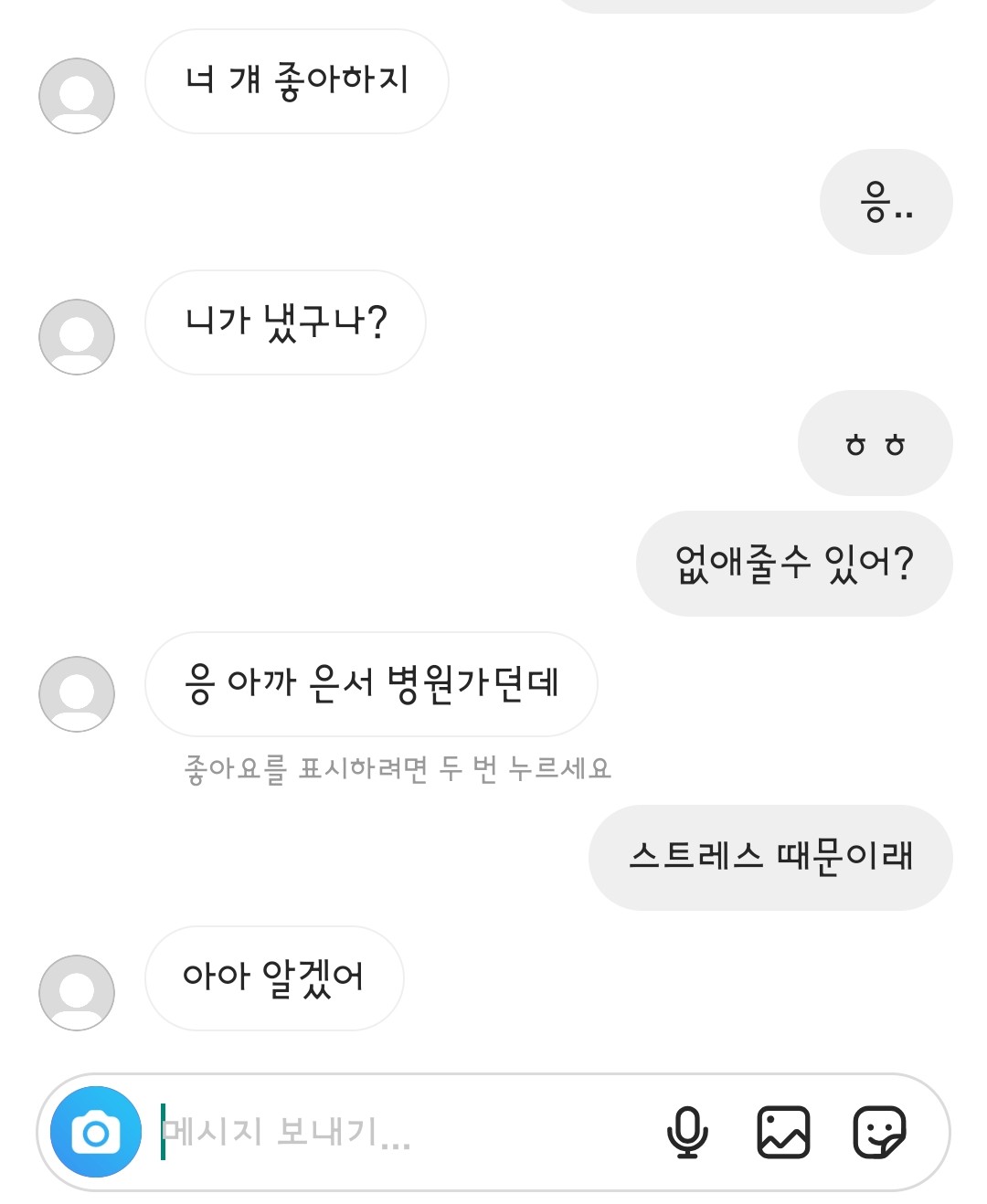Tap the '없애줄수 있어?' message
The image size is (987, 1204).
point(794,564)
